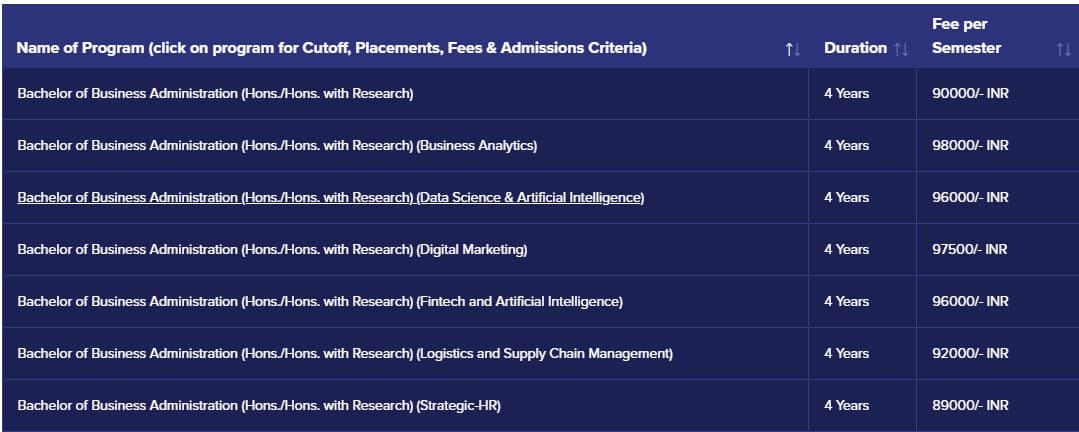Open the BBA Strategic-HR program link
Screen dimensions: 1079x432
pos(259,406)
